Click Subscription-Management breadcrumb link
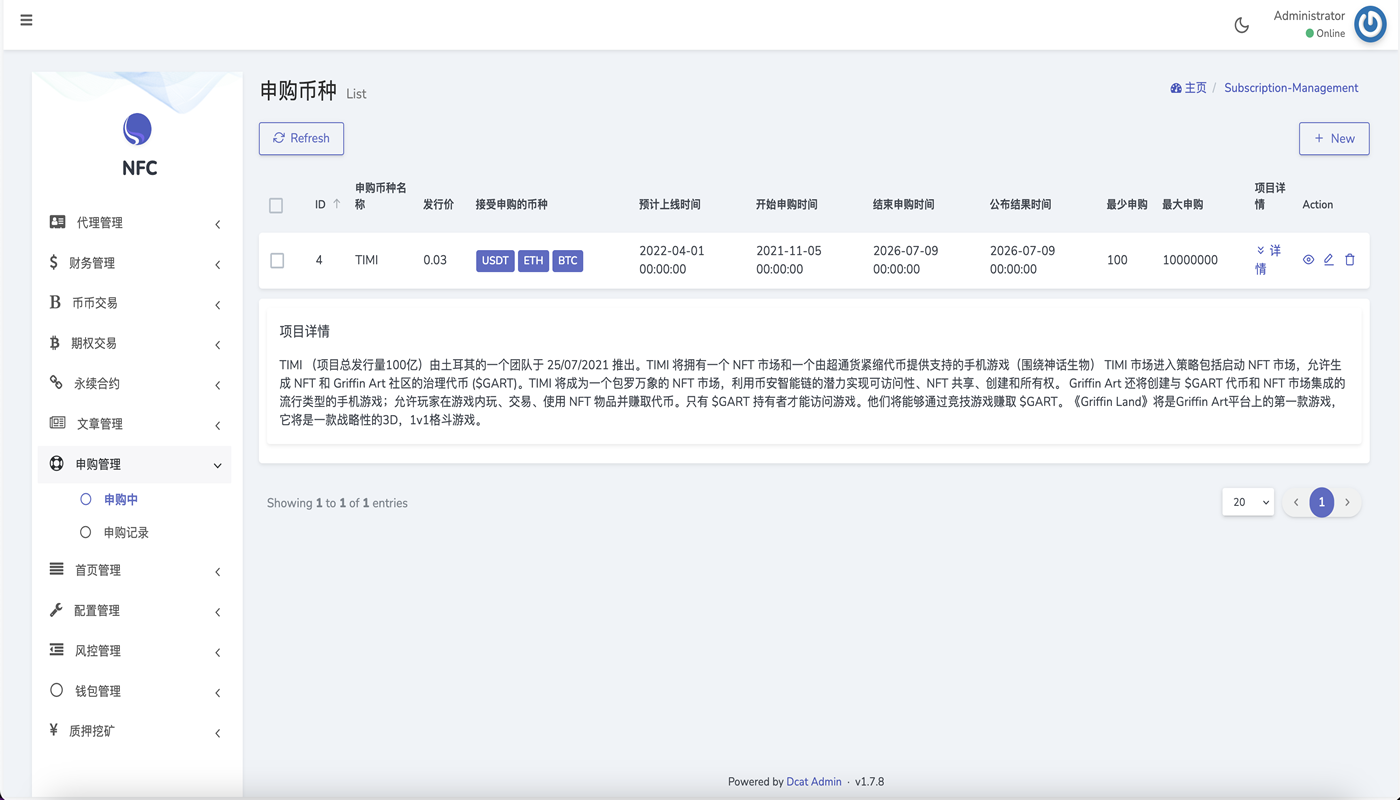1400x800 pixels. click(1291, 88)
